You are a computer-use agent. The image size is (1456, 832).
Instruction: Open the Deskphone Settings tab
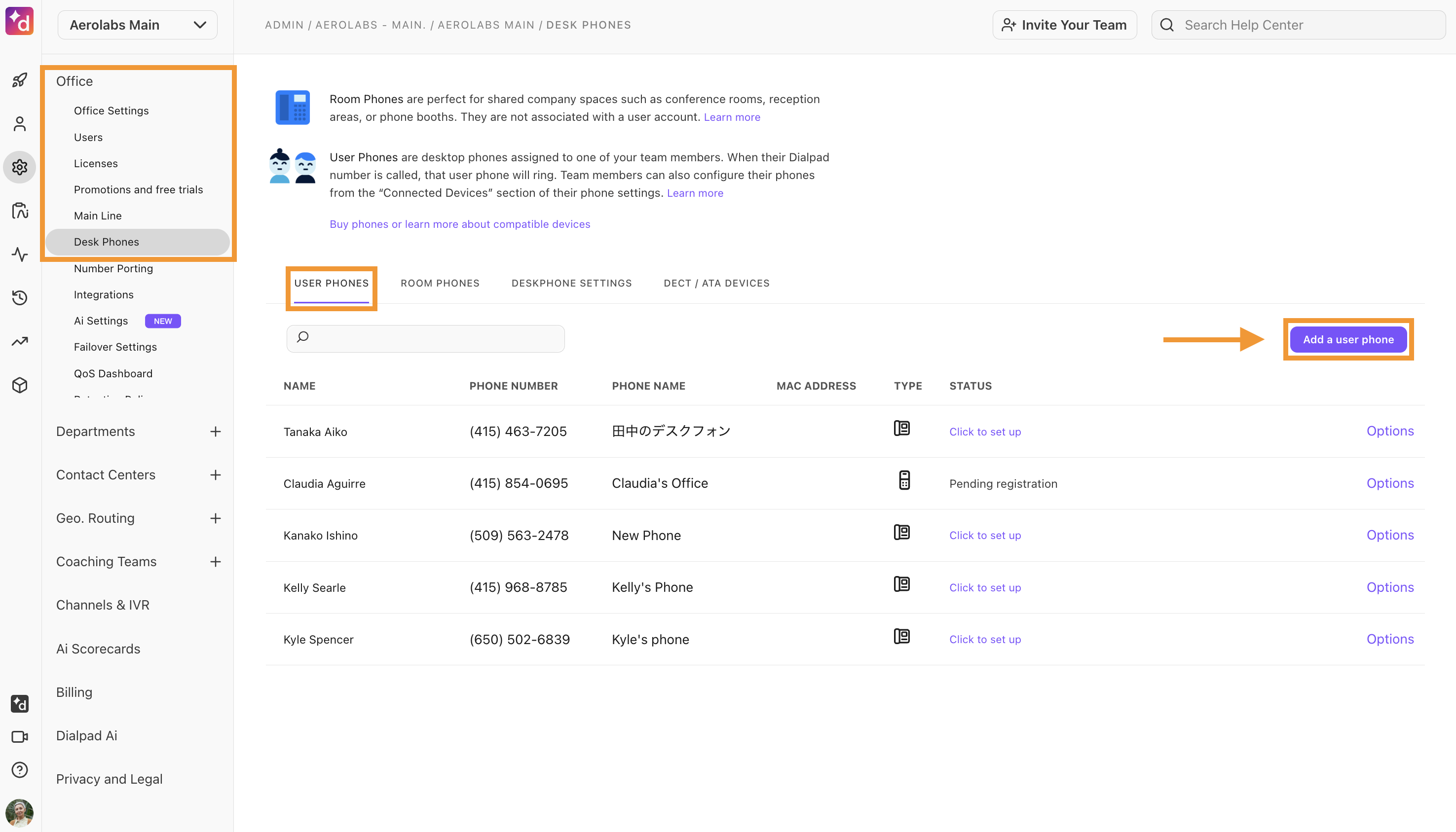pos(572,284)
